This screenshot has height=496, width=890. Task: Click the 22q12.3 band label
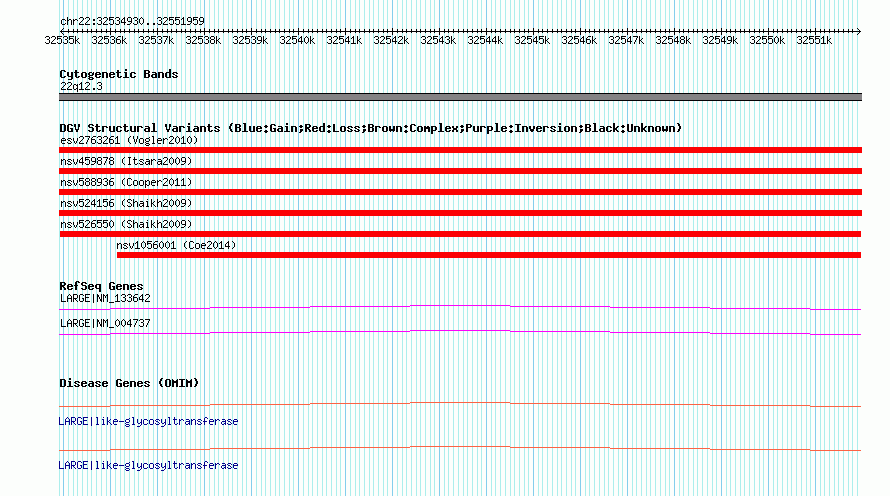[81, 86]
